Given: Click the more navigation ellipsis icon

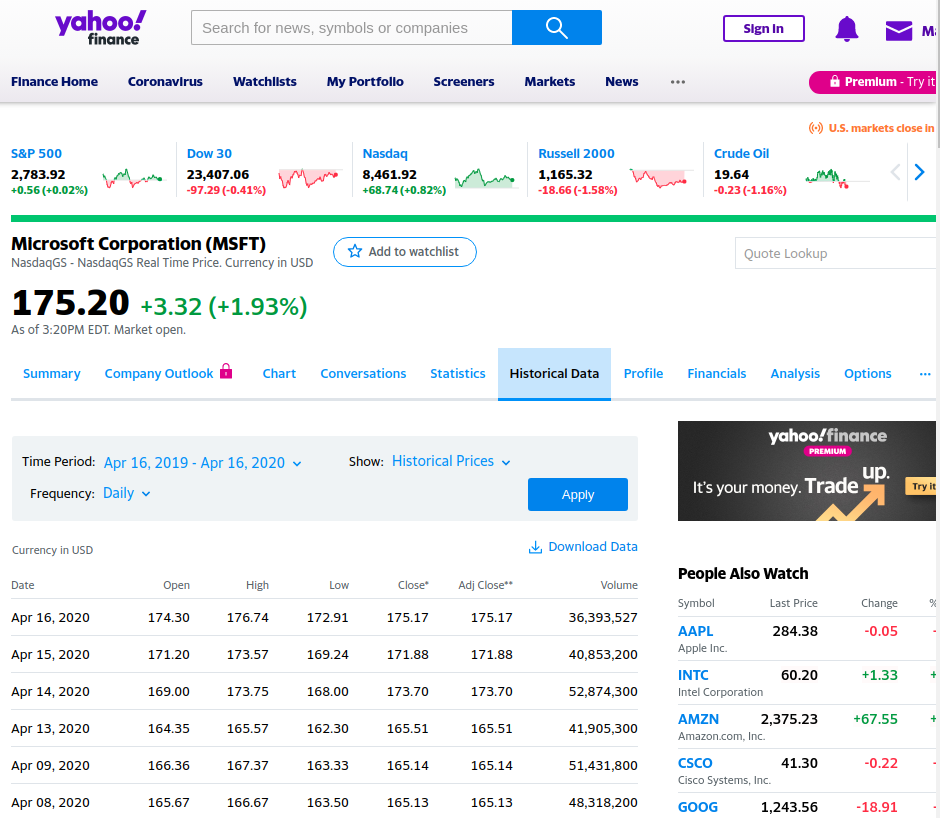Looking at the screenshot, I should 677,82.
